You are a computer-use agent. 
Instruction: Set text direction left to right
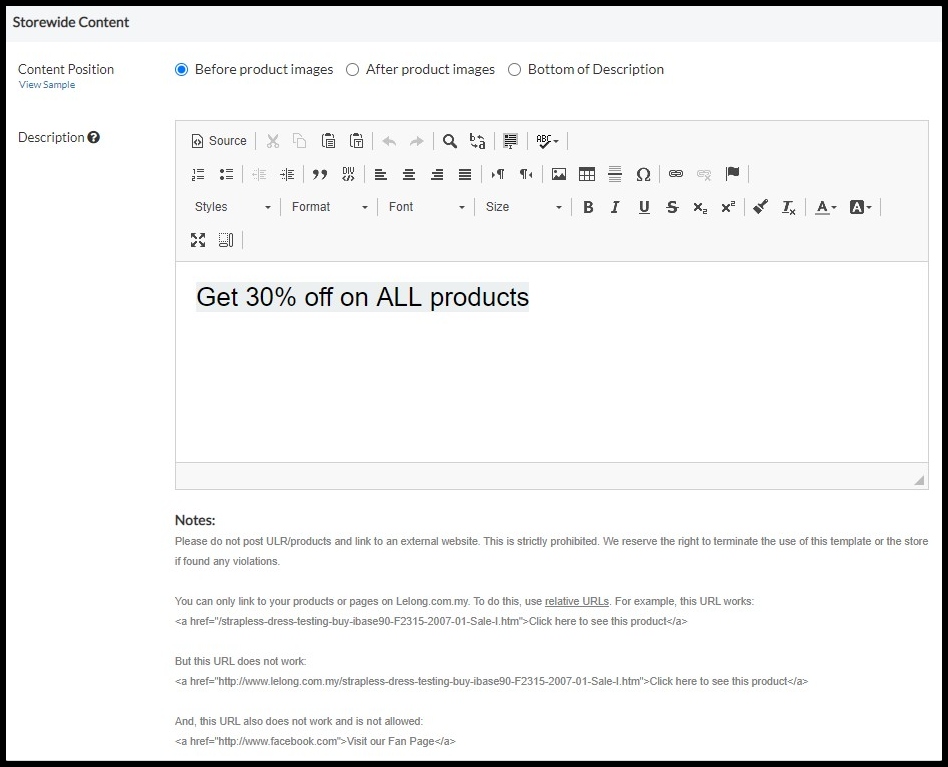(x=498, y=174)
